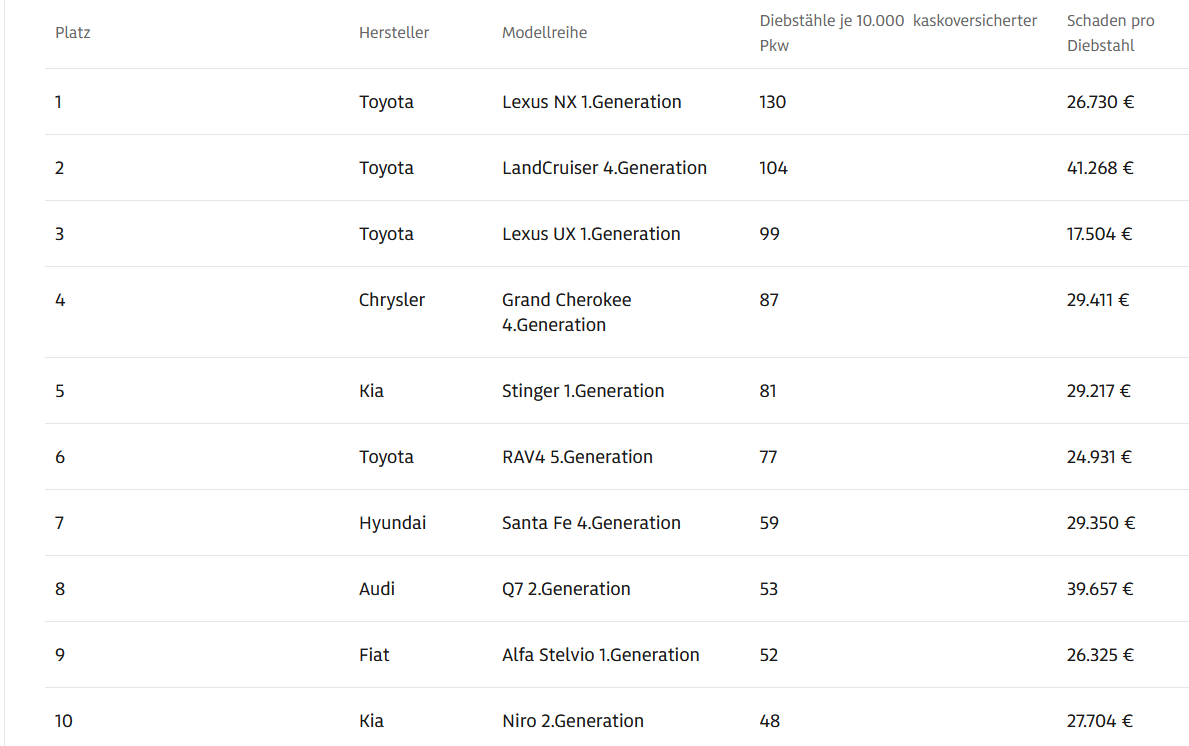Select 'Santa Fe 4.Generation' cell
Image resolution: width=1189 pixels, height=746 pixels.
click(591, 522)
